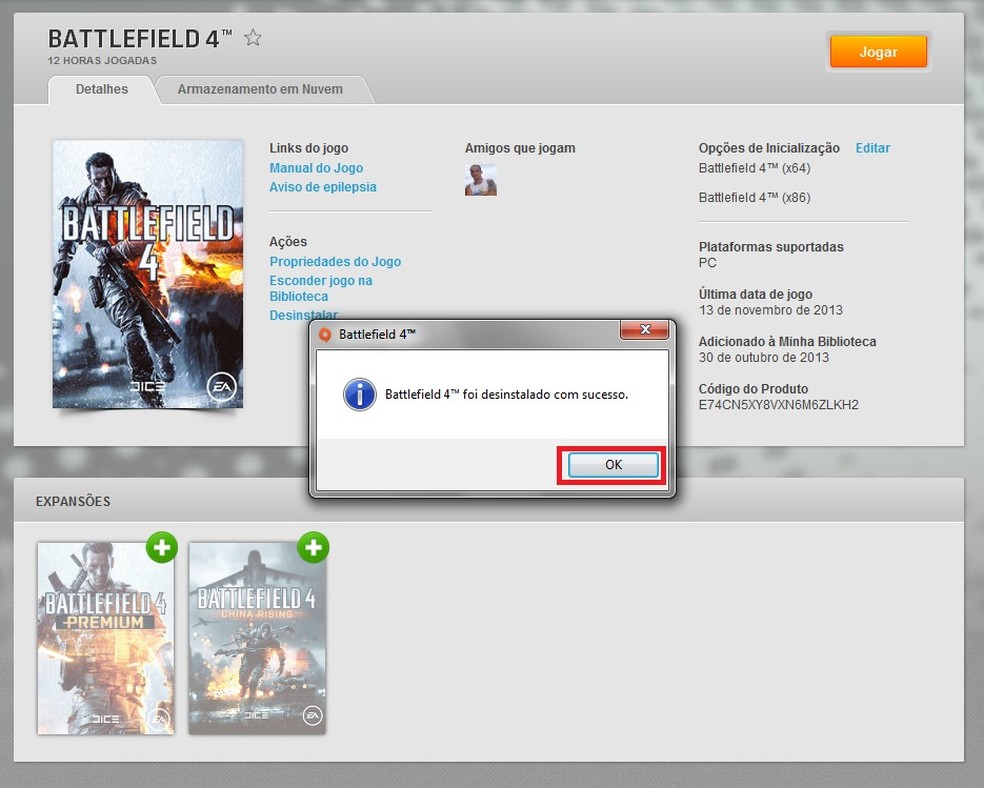Open the China Rising expansion tile

tap(257, 638)
